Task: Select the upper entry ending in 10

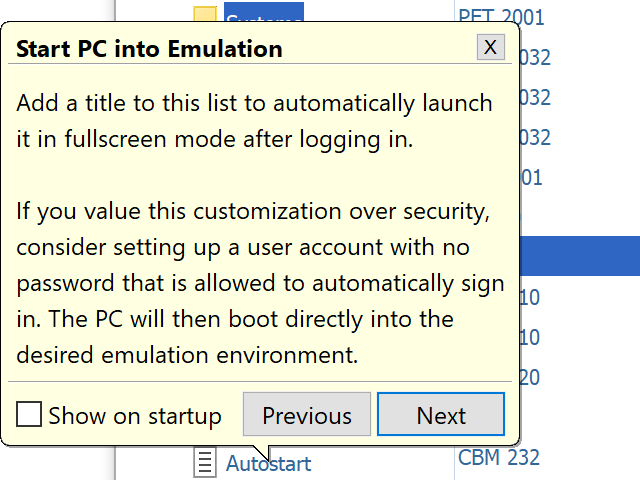Action: [530, 297]
